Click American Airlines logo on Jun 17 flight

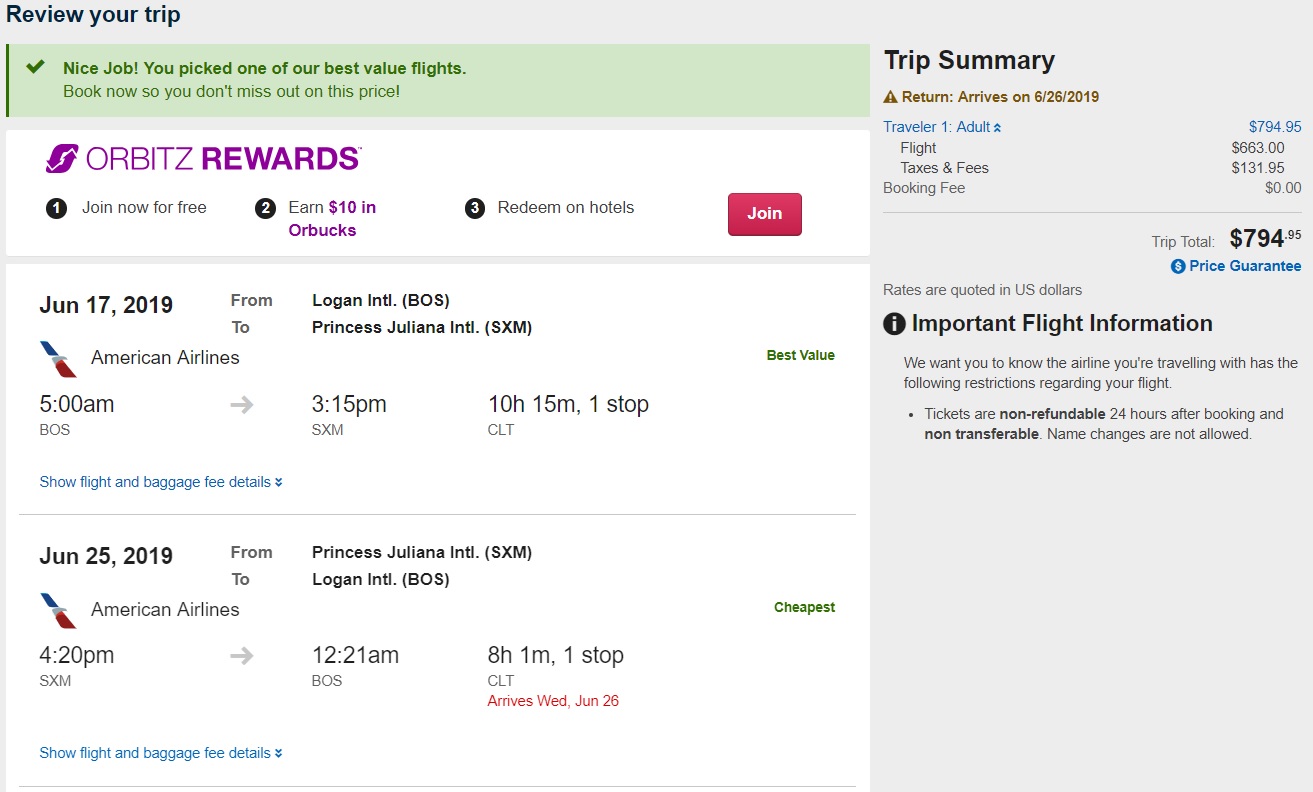point(59,358)
